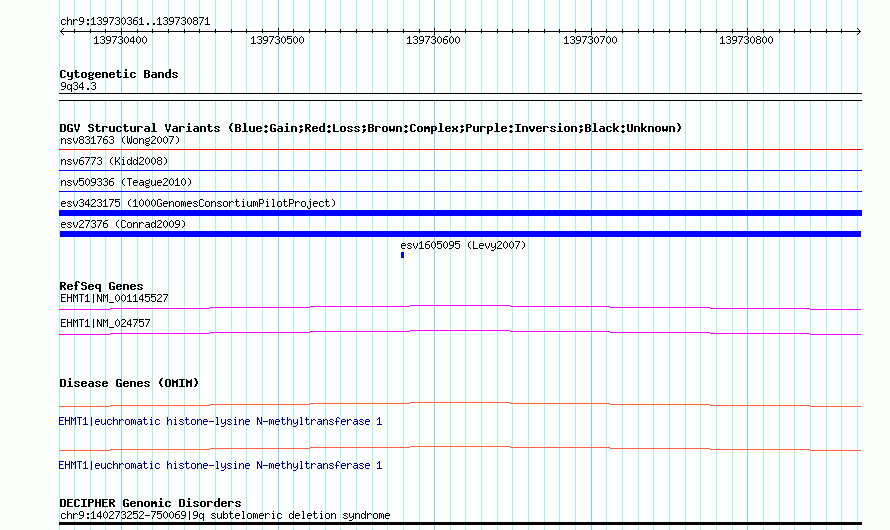Open 9q subtelomeric deletion syndrome entry

(225, 515)
